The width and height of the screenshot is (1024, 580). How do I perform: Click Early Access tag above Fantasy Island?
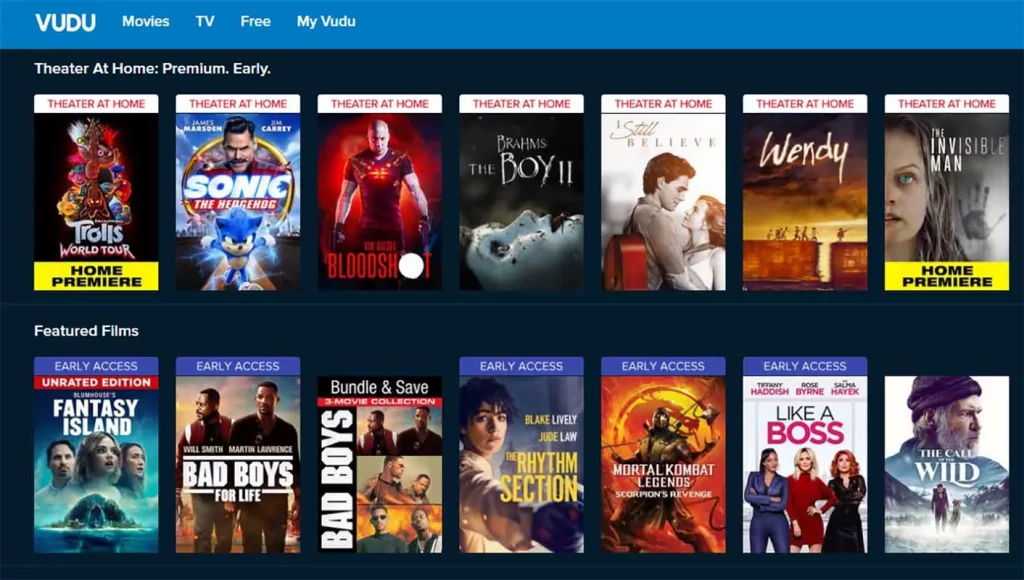[96, 366]
